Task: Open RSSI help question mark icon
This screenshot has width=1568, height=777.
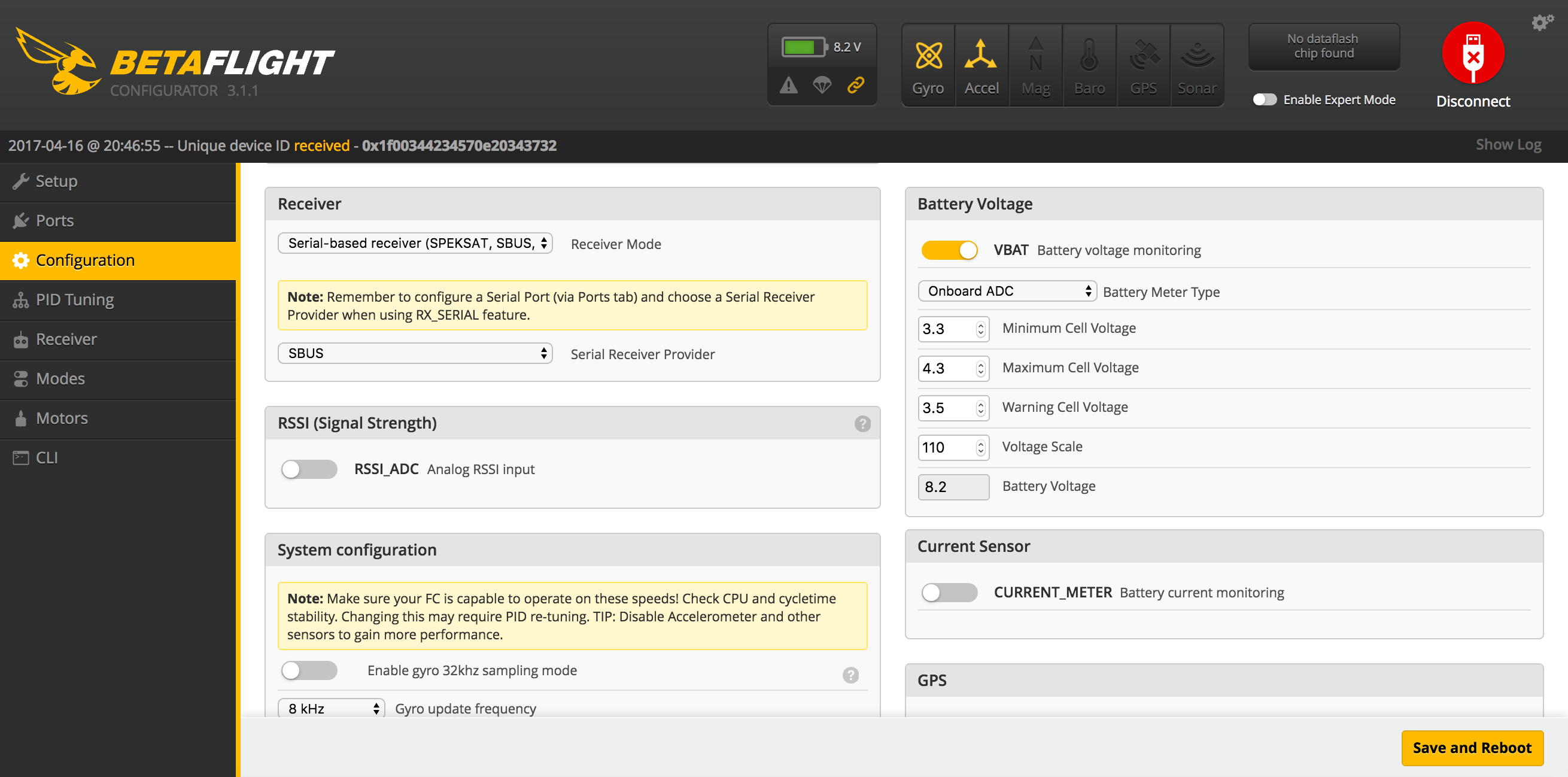Action: [862, 424]
